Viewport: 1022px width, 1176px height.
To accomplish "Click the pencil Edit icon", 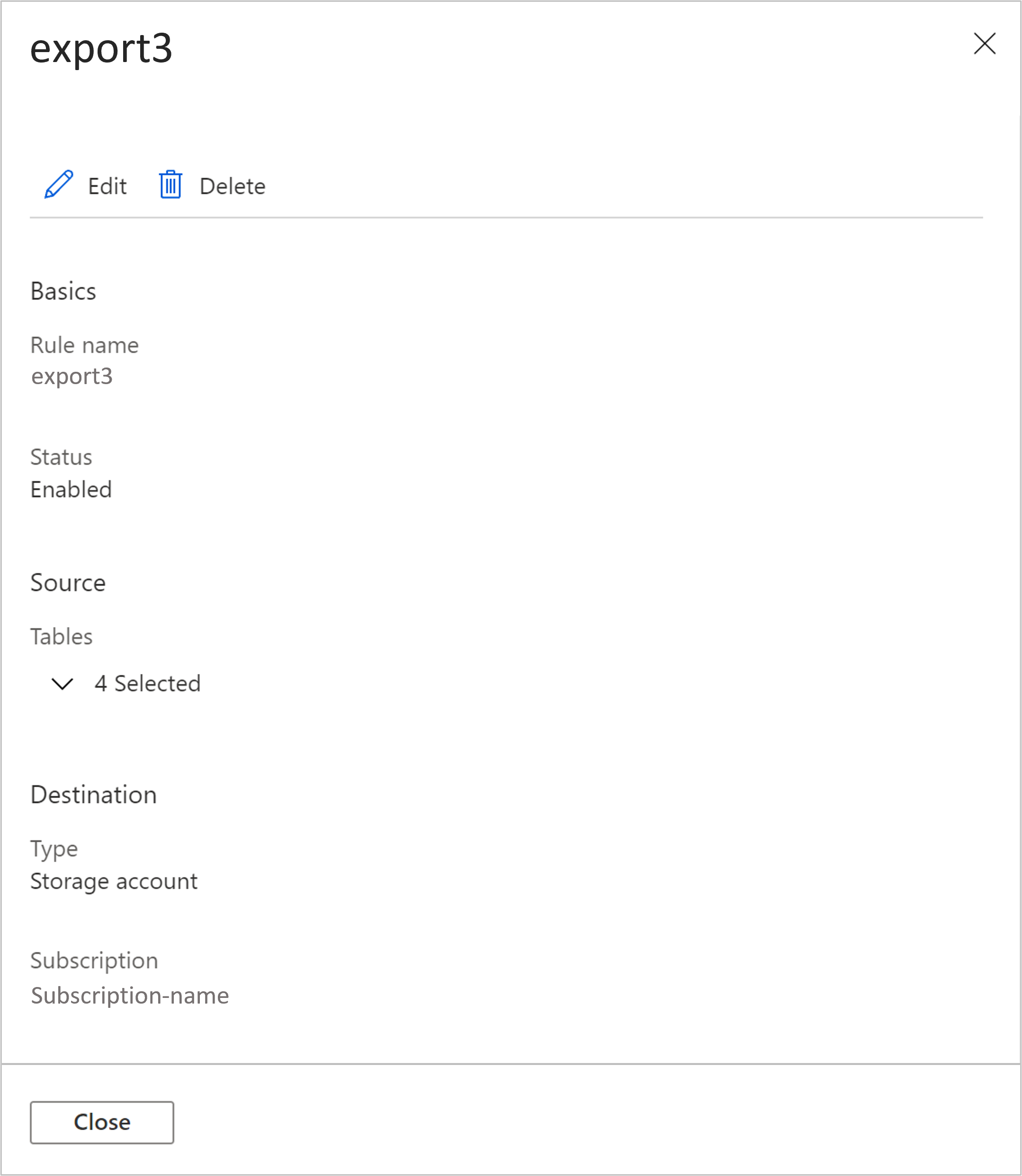I will click(x=59, y=185).
